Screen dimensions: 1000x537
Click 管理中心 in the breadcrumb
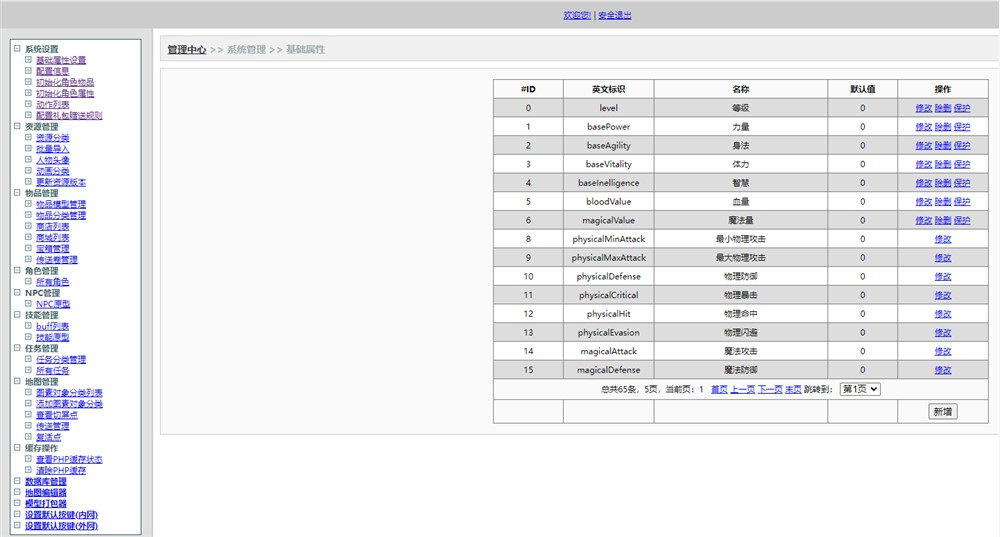coord(187,49)
